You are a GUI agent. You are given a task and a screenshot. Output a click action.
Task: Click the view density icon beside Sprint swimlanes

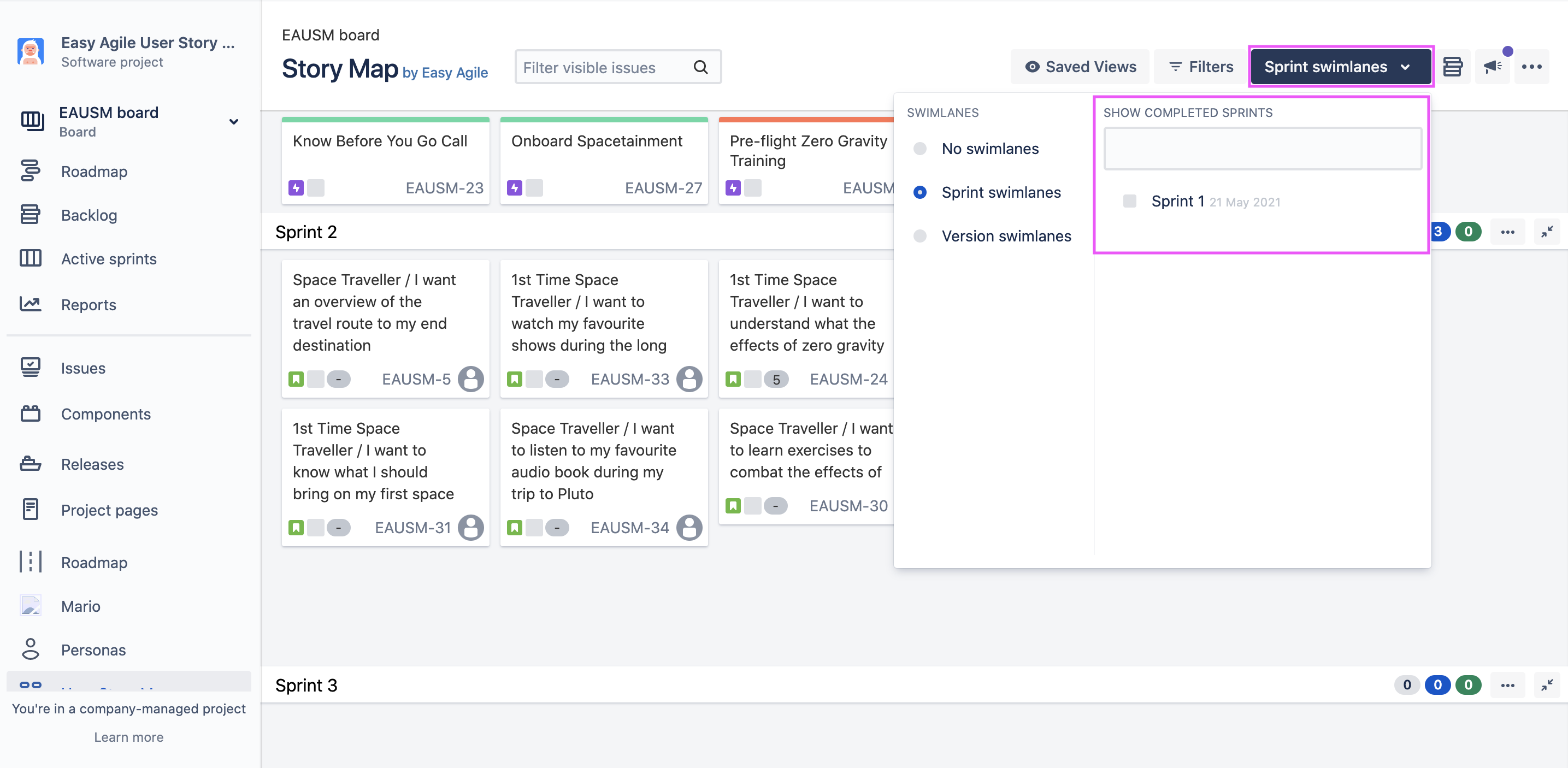coord(1452,67)
